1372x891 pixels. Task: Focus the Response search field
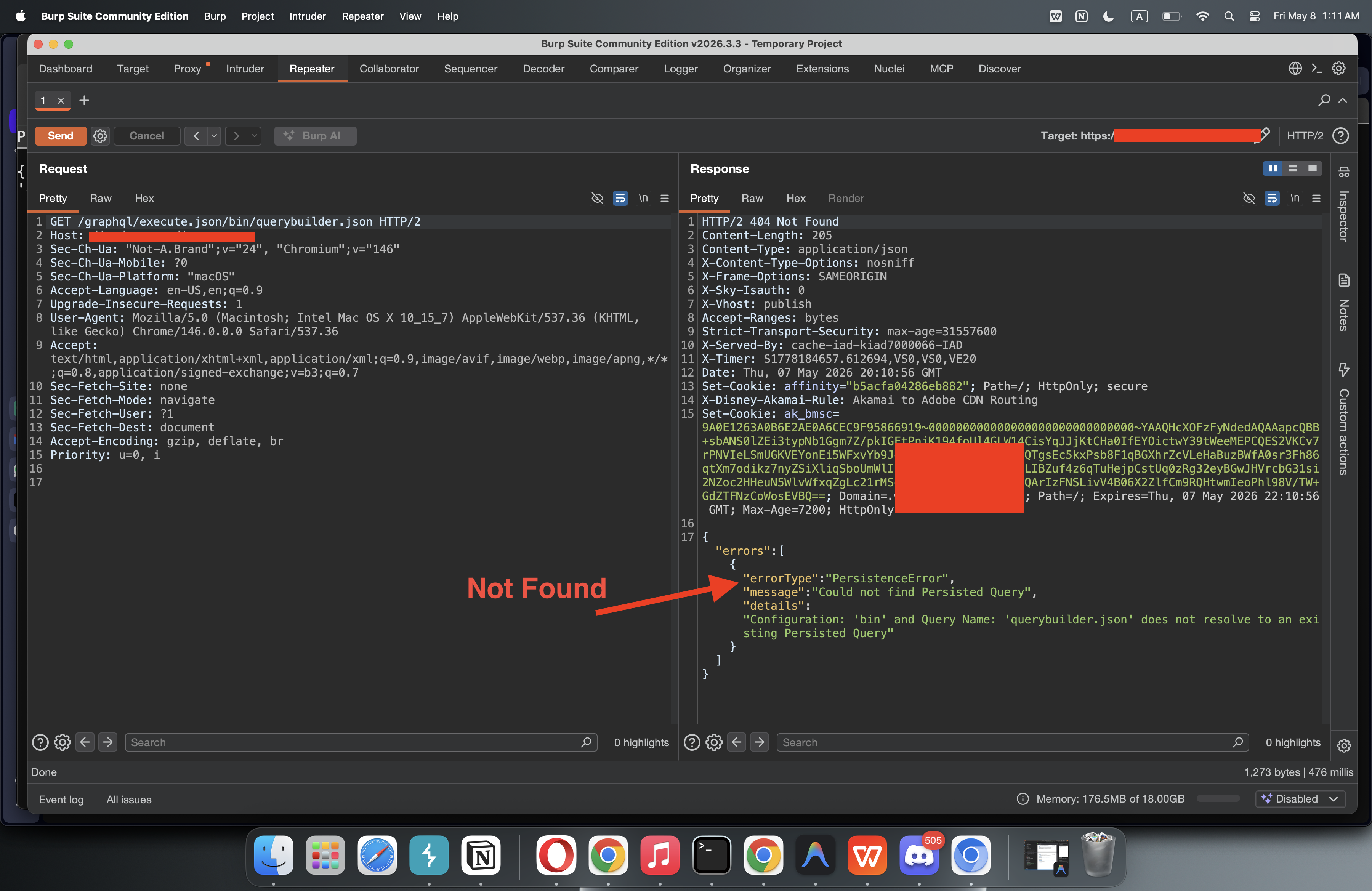[x=1013, y=742]
